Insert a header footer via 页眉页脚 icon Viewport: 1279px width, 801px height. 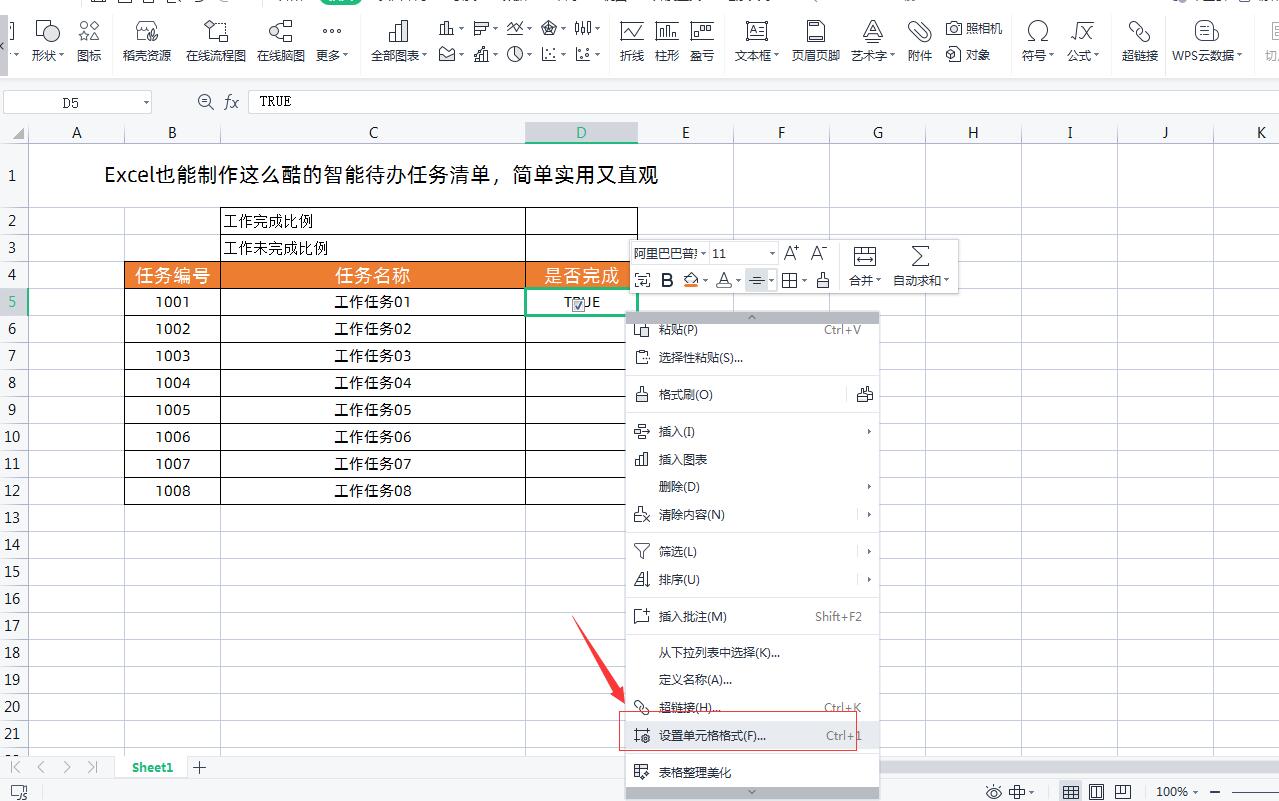pos(814,40)
